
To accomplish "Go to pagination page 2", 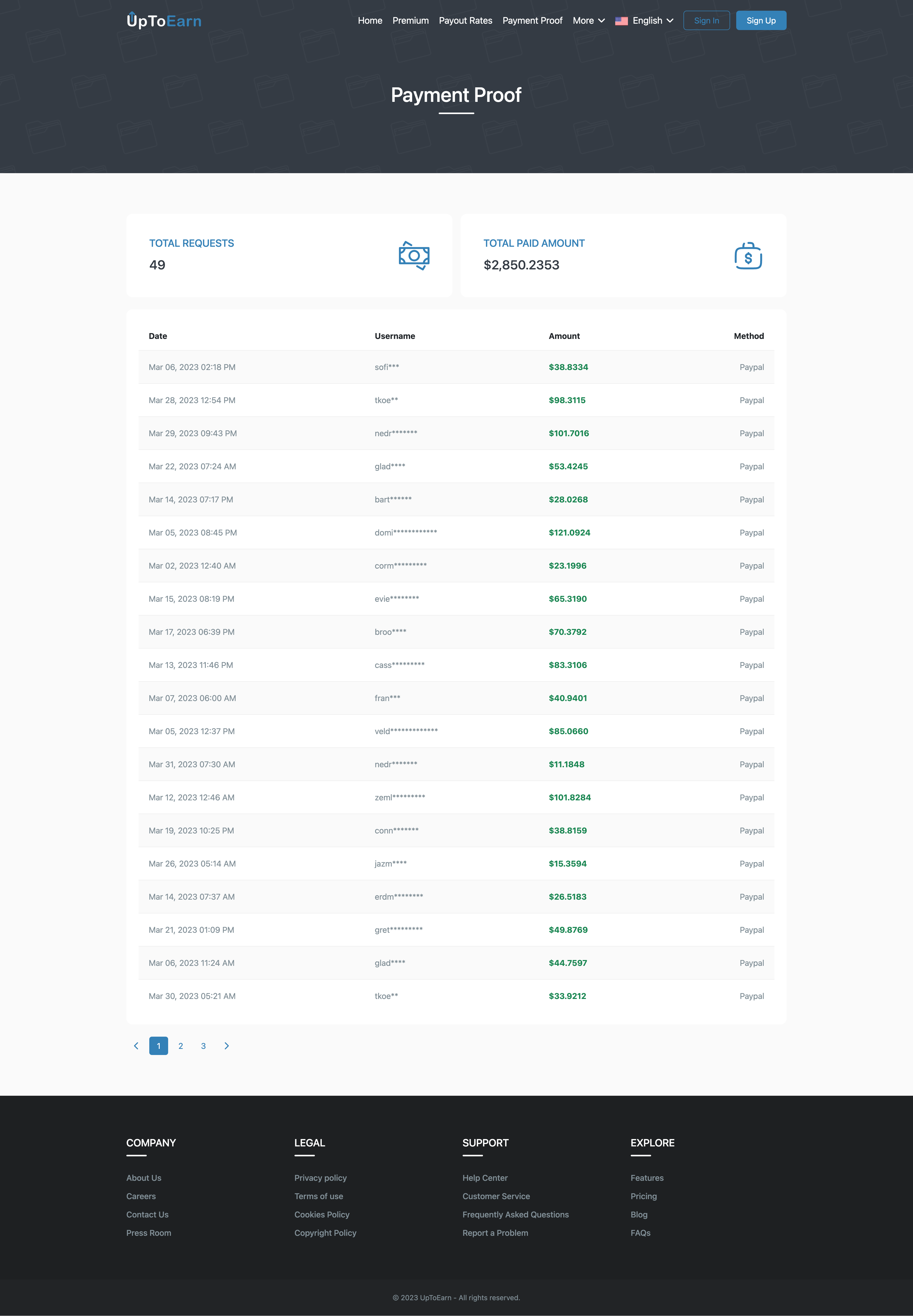I will tap(181, 1046).
